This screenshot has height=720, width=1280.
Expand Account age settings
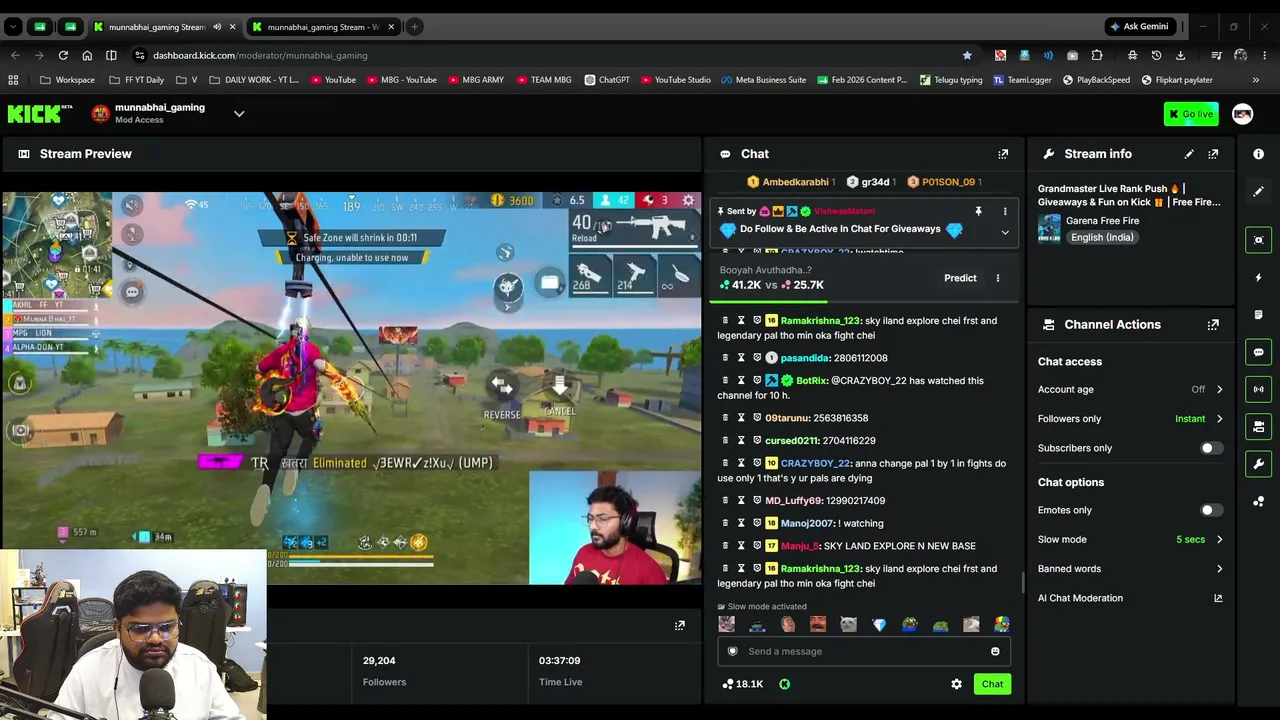coord(1219,390)
